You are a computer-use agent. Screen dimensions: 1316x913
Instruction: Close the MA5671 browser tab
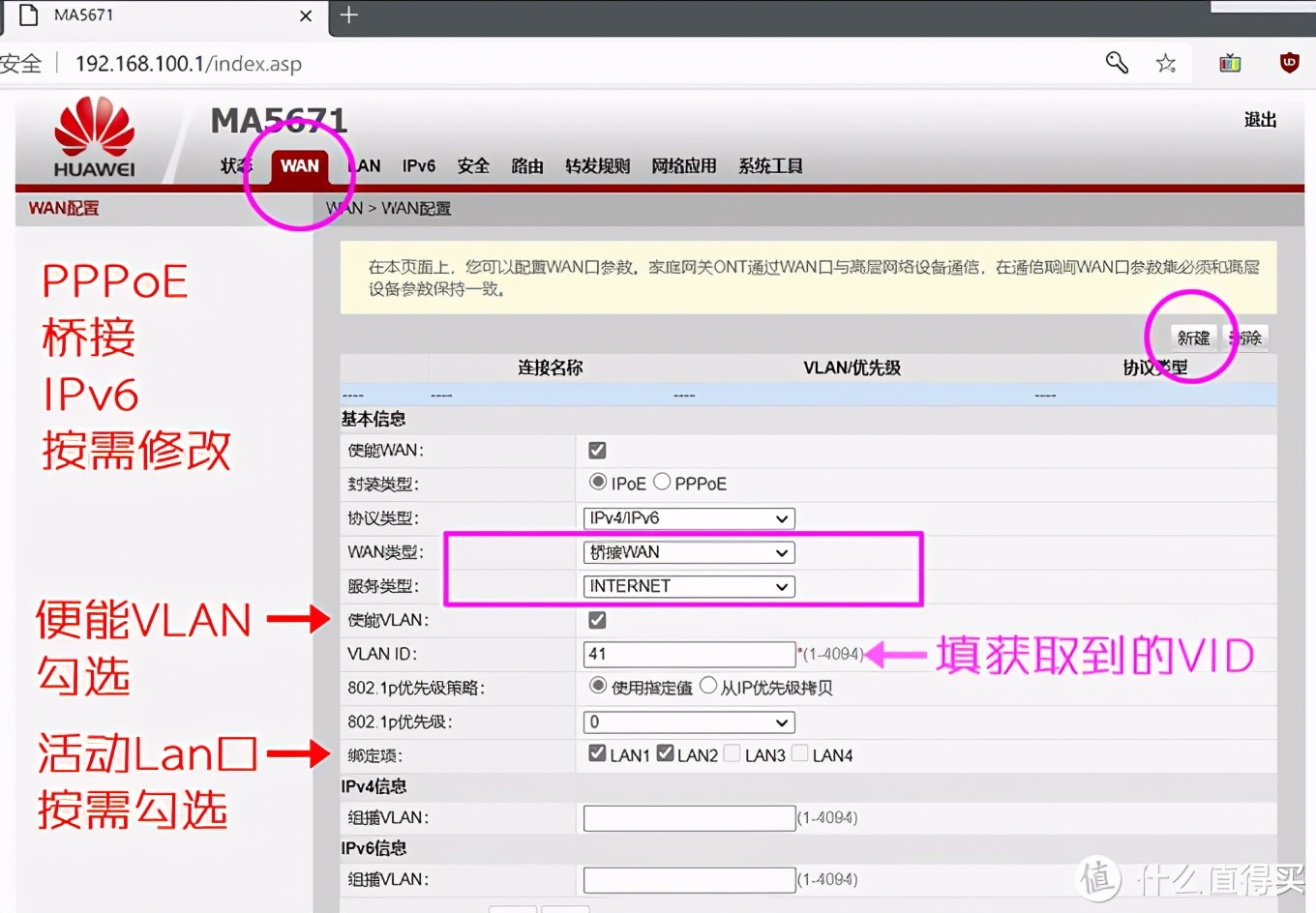pyautogui.click(x=306, y=15)
